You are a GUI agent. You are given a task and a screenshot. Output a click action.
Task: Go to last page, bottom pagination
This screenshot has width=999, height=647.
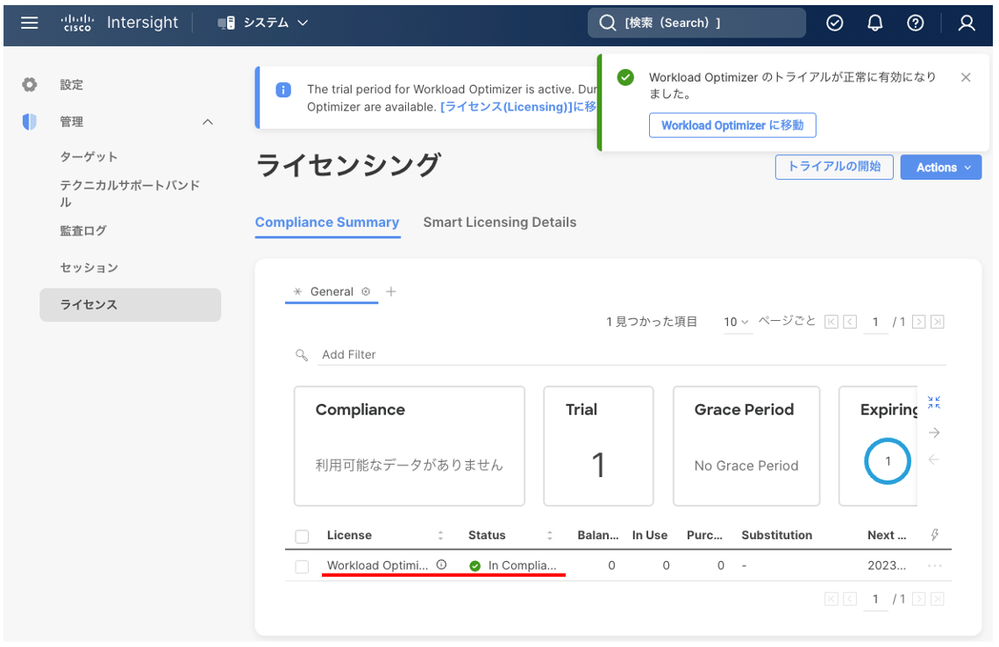coord(937,599)
